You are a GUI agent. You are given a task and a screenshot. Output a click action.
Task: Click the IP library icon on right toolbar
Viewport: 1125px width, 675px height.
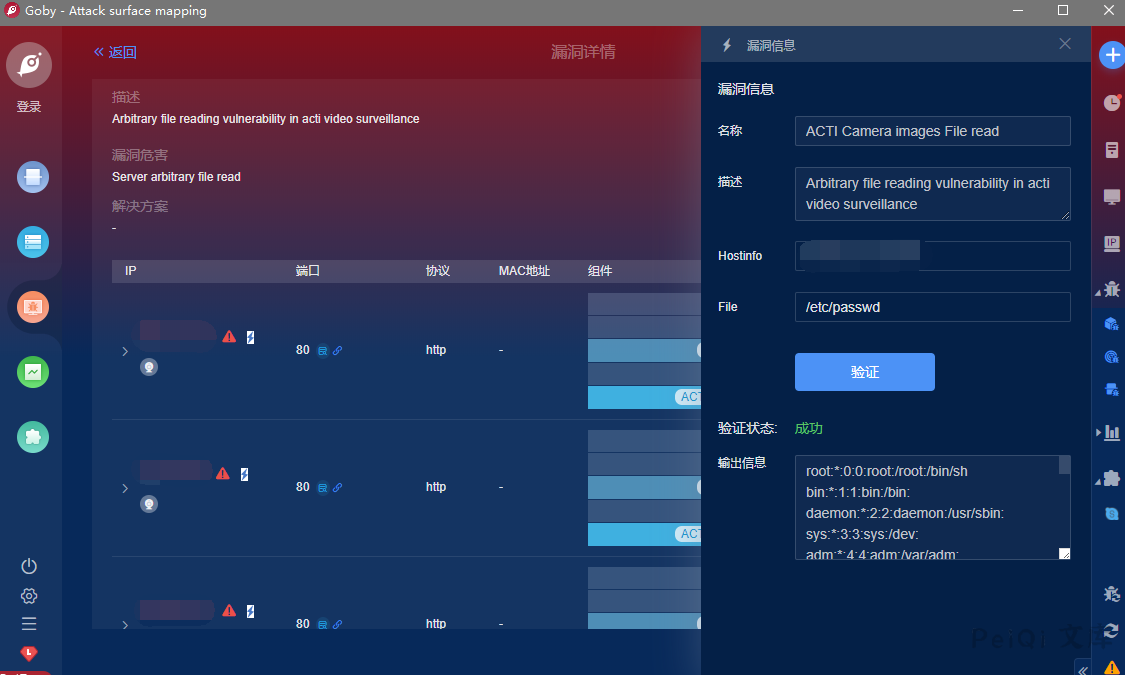tap(1111, 243)
